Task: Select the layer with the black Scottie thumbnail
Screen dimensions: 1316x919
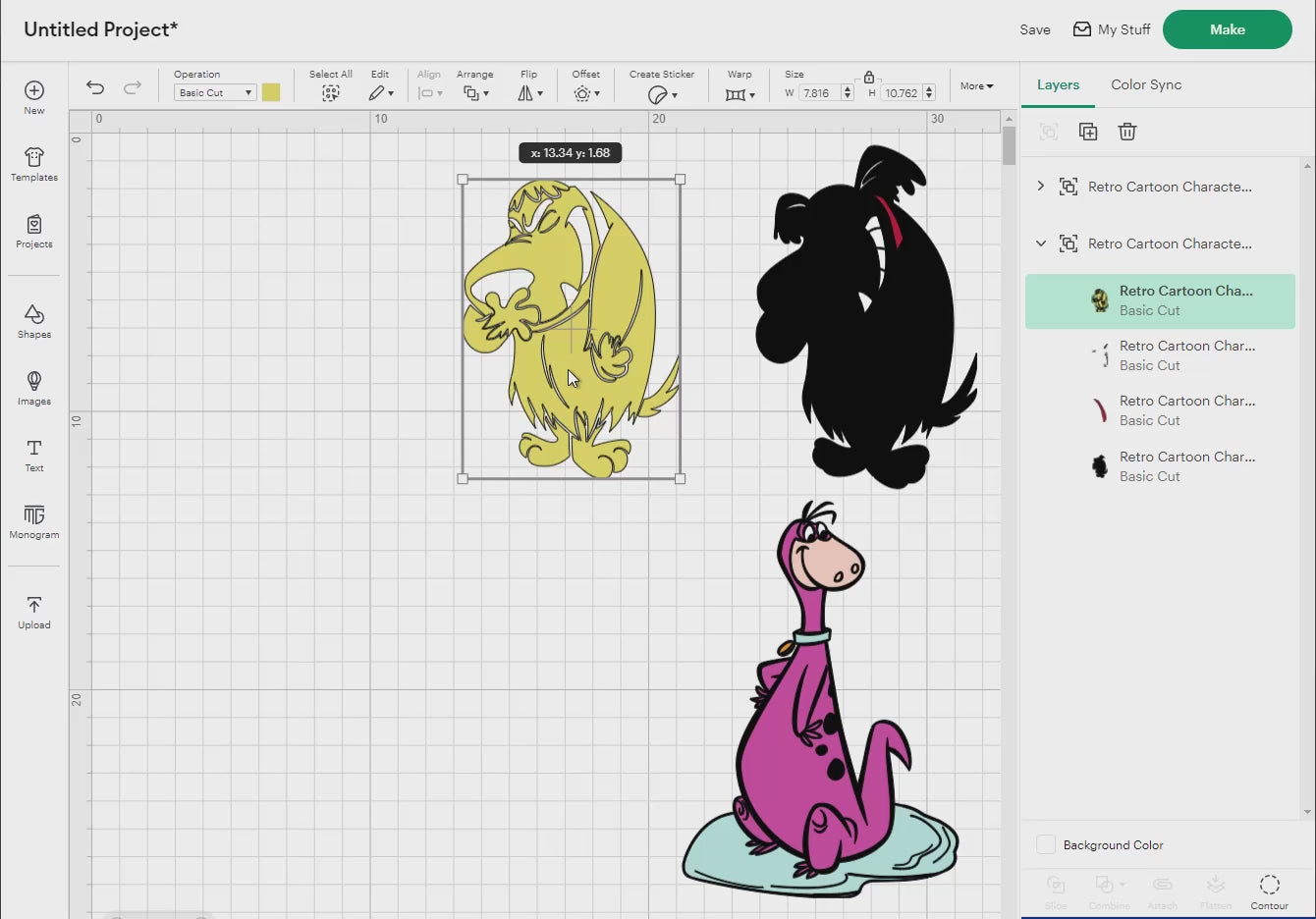Action: tap(1160, 466)
